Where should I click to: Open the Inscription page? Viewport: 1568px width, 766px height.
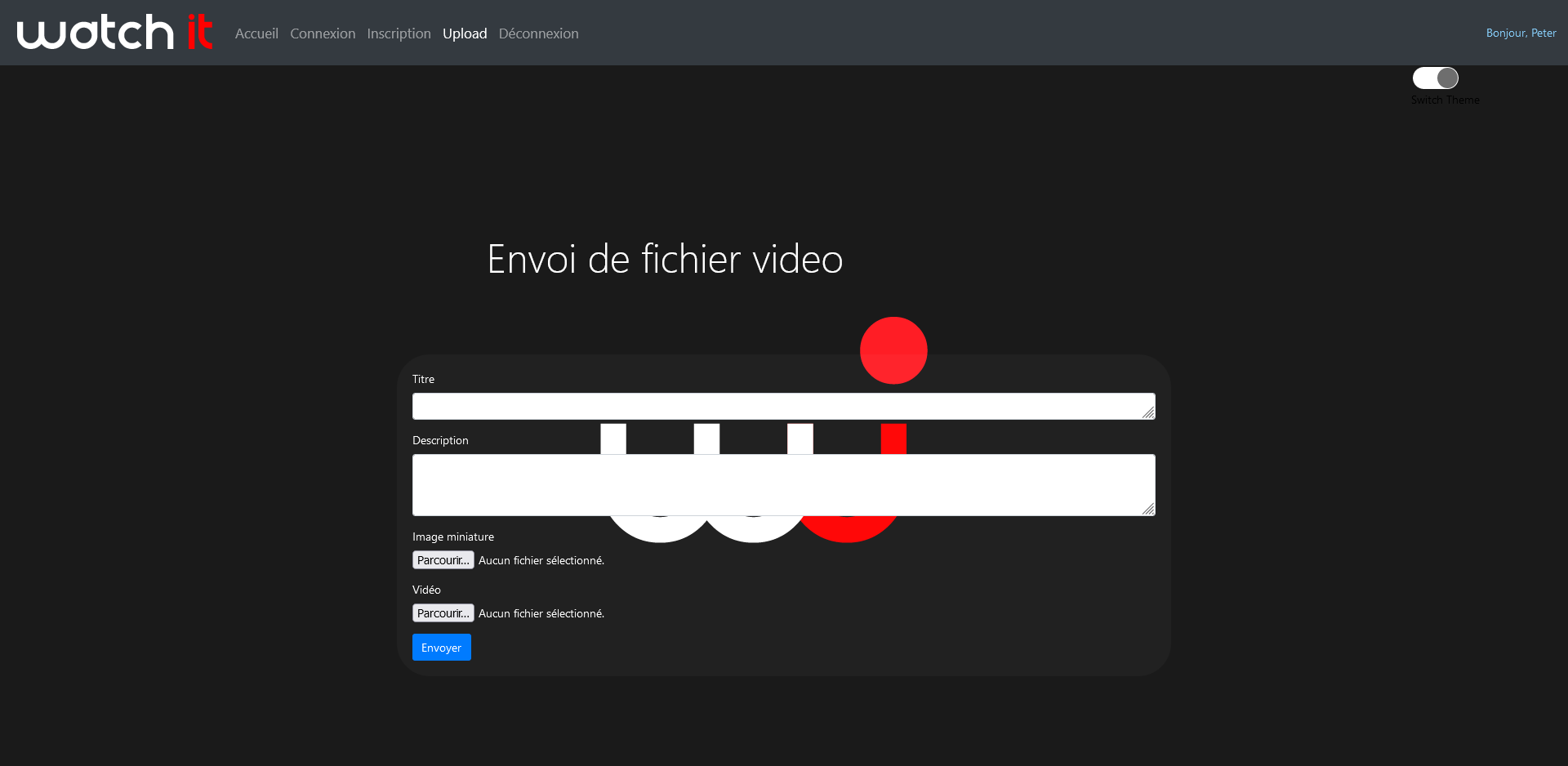click(399, 33)
